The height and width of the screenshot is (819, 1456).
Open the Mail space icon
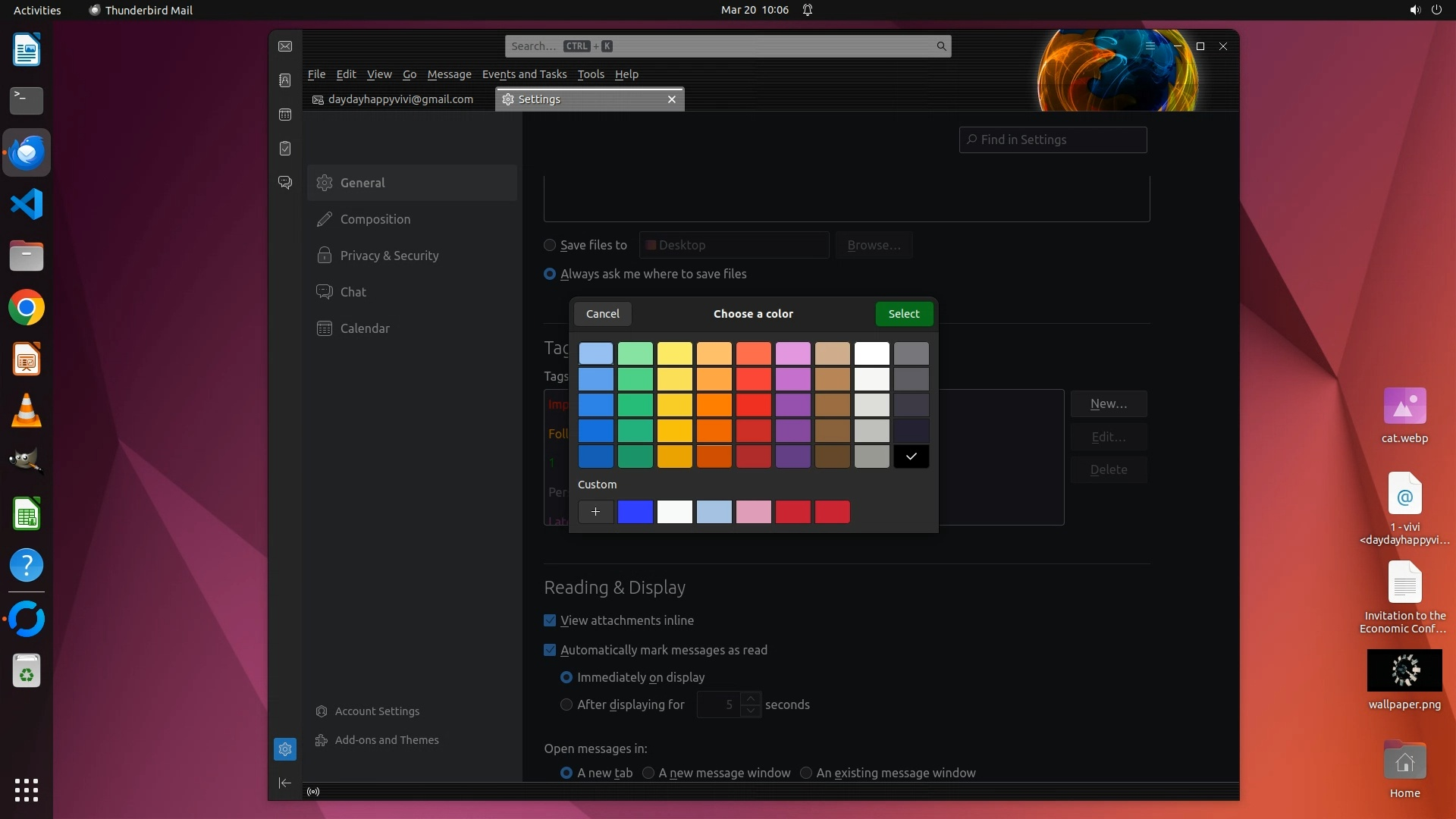click(285, 46)
